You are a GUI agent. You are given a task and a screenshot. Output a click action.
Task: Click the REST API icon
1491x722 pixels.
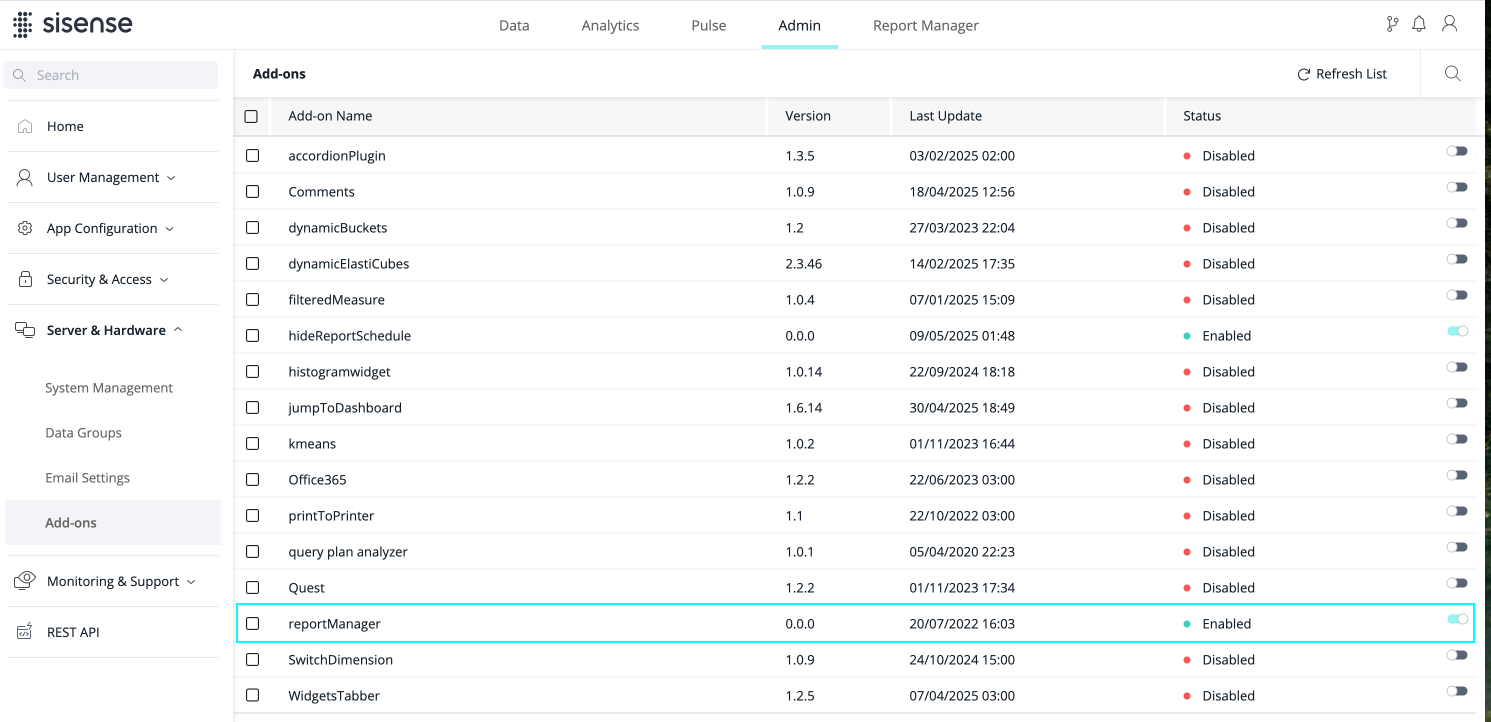[25, 632]
